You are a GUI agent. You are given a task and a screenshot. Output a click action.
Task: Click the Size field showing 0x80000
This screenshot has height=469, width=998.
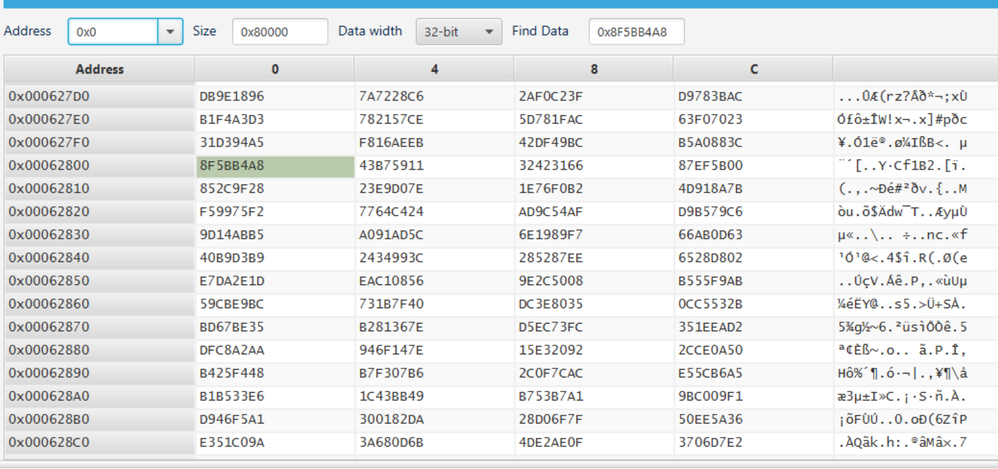280,31
